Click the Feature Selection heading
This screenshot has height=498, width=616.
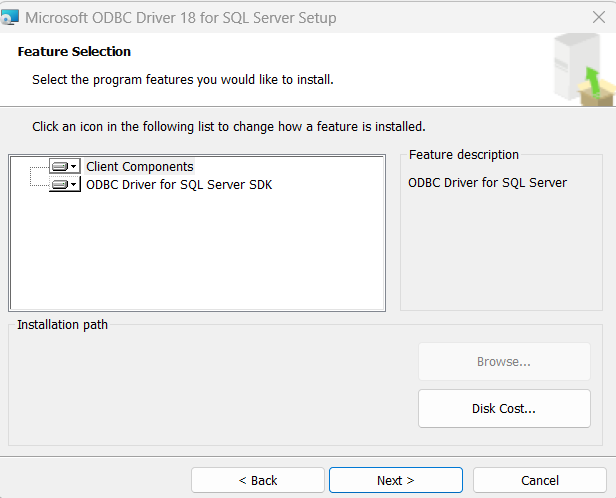point(74,51)
